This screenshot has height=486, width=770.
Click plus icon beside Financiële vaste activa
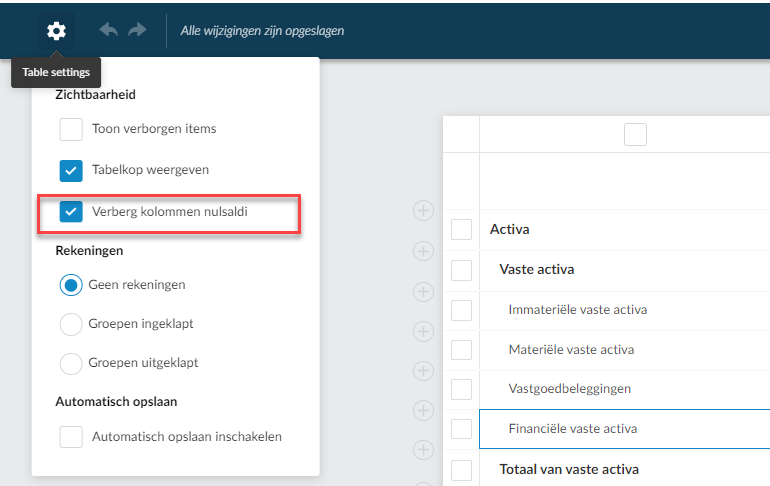pyautogui.click(x=423, y=410)
